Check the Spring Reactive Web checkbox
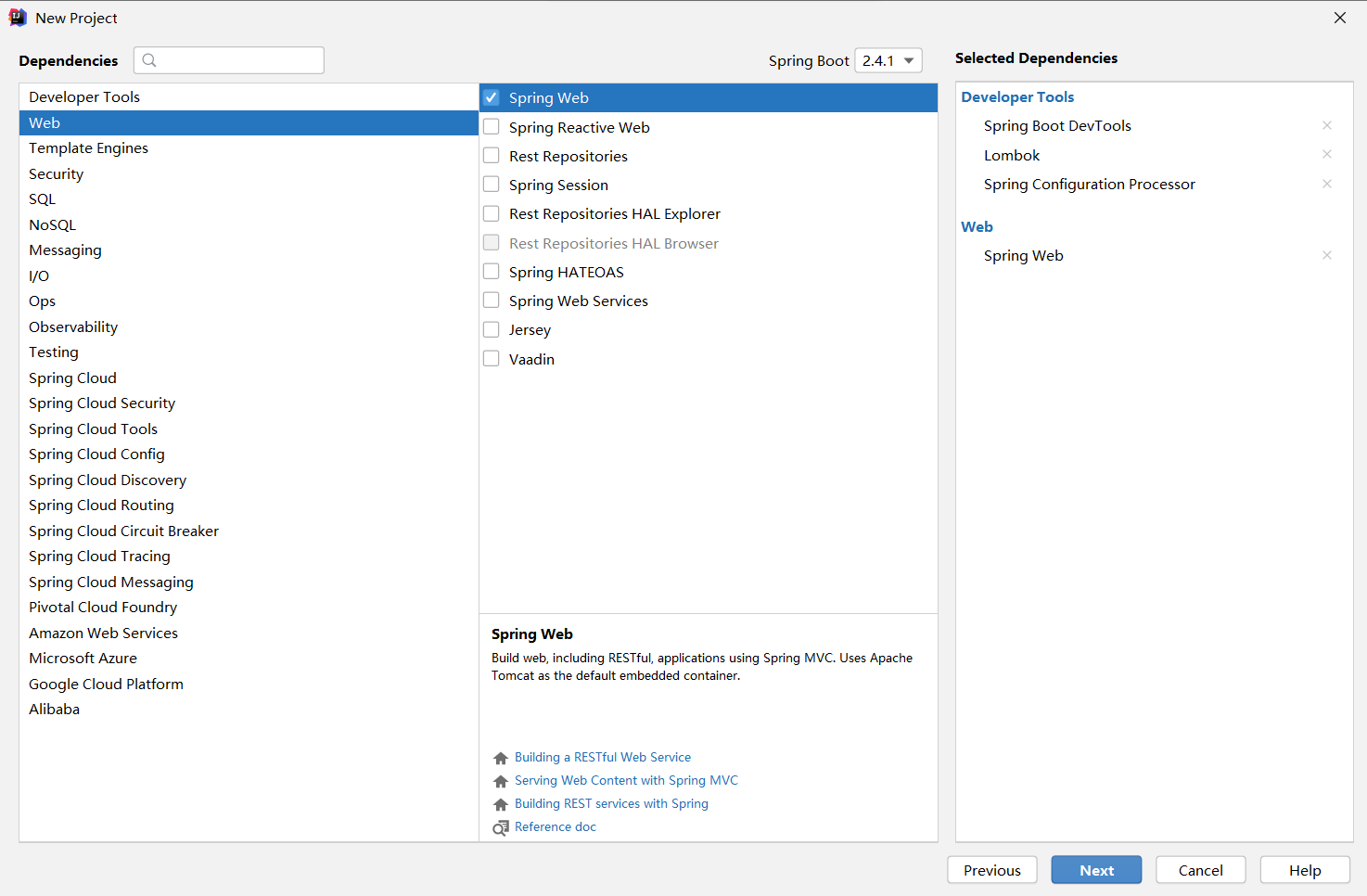The image size is (1367, 896). 492,127
